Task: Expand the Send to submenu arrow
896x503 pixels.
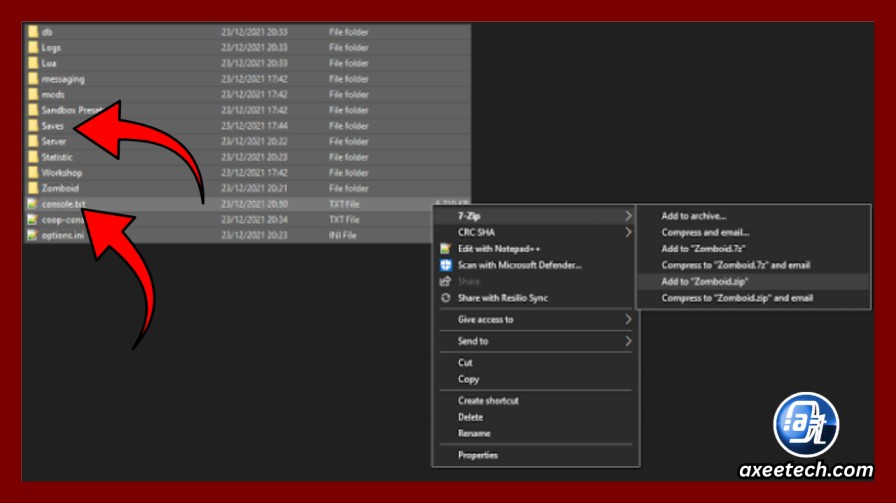Action: 628,341
